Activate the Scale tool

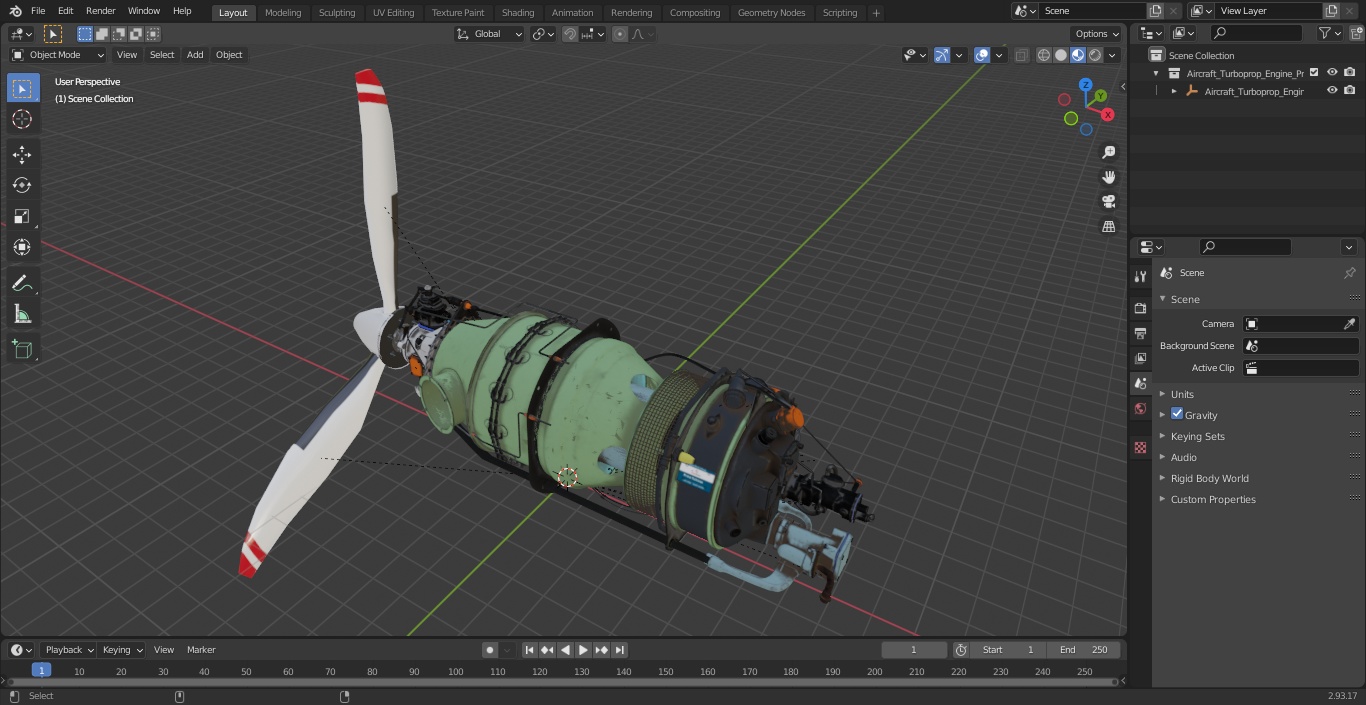(22, 216)
